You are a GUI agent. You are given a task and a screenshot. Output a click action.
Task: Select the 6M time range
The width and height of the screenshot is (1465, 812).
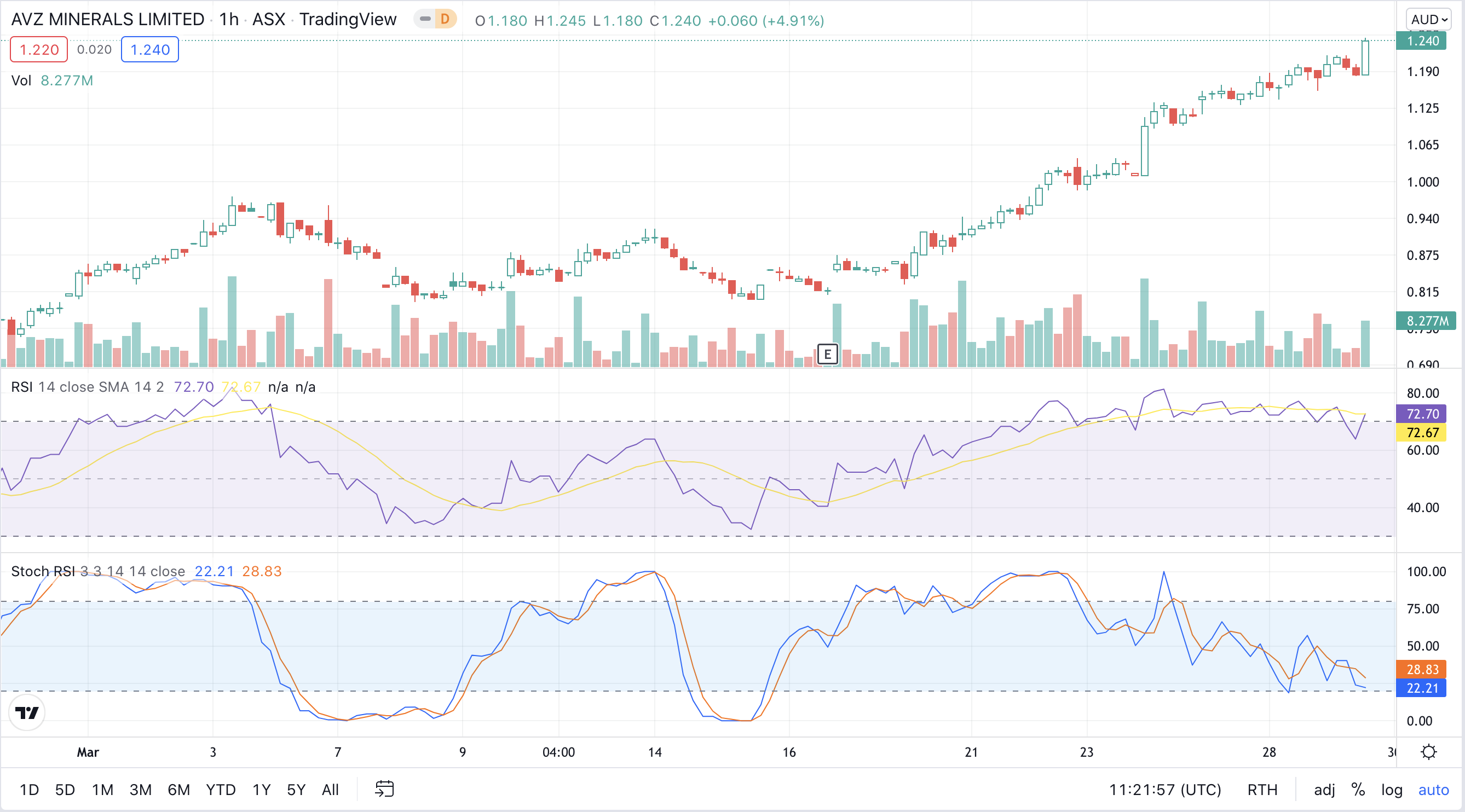click(178, 789)
